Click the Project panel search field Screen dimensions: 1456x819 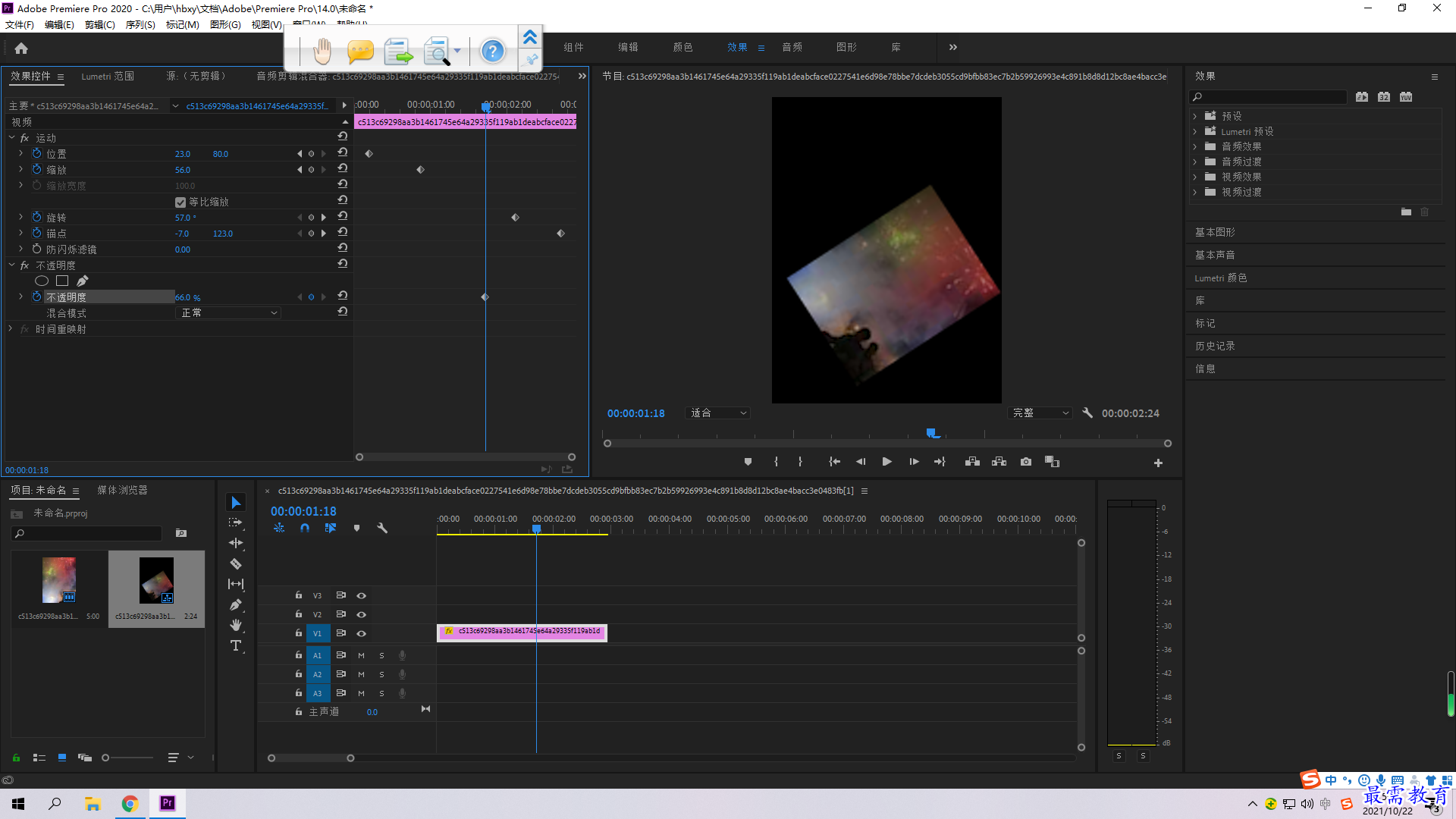[87, 533]
